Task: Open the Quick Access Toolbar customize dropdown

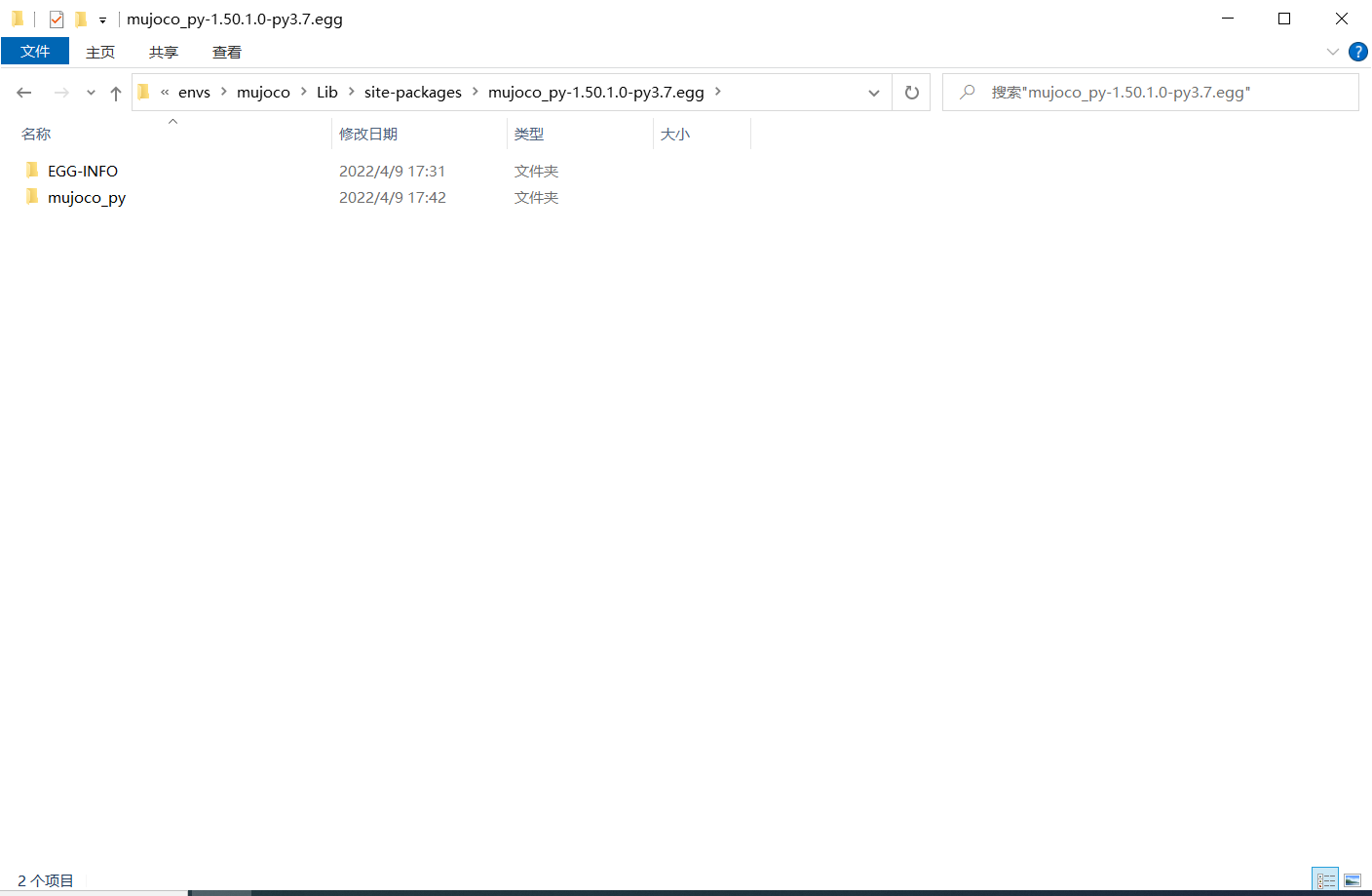Action: tap(102, 19)
